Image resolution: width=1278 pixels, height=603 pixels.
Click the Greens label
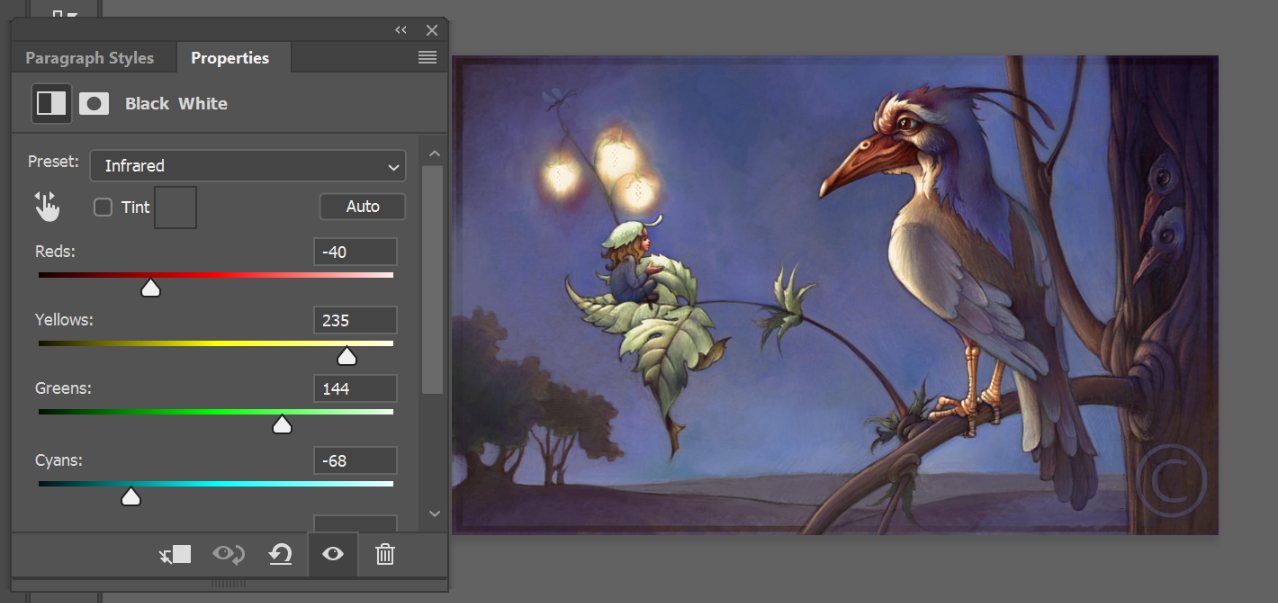point(62,388)
